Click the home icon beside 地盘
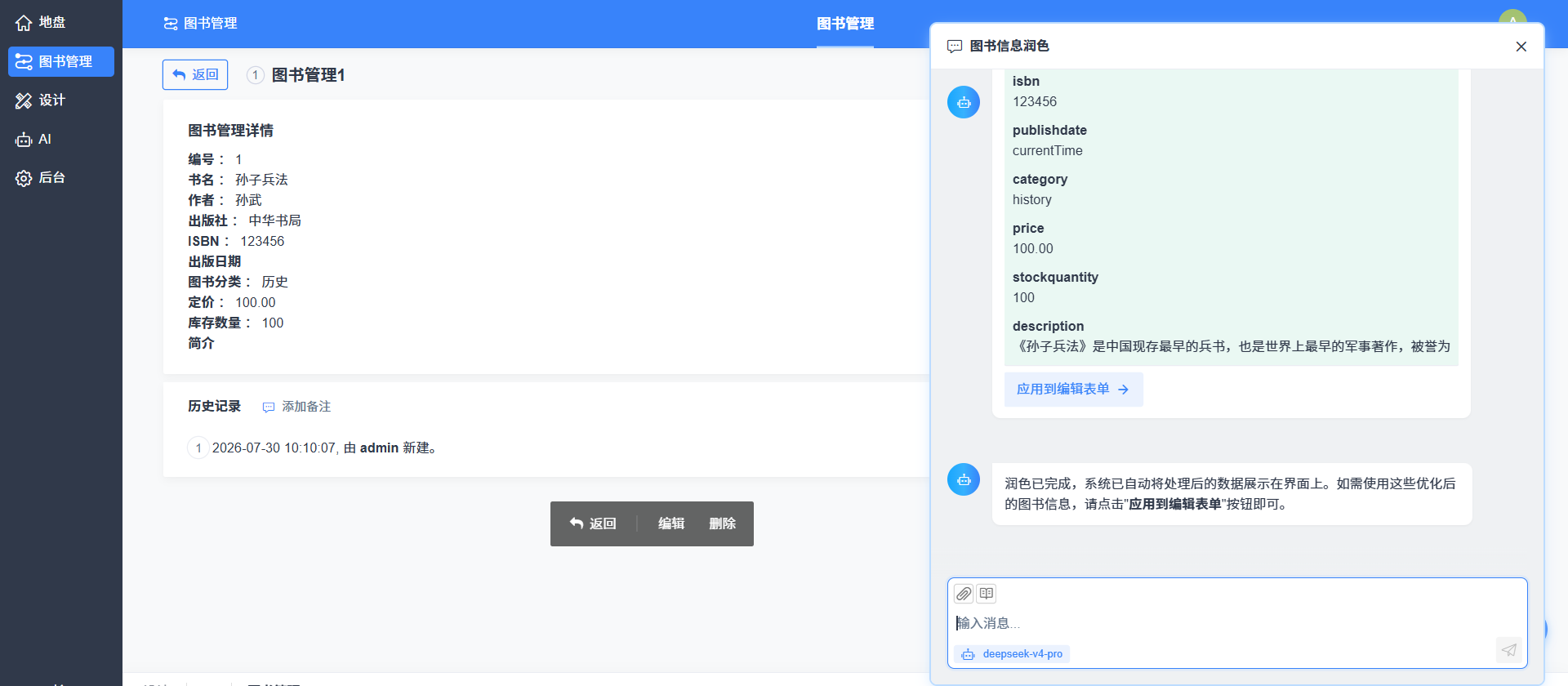This screenshot has height=686, width=1568. tap(24, 23)
